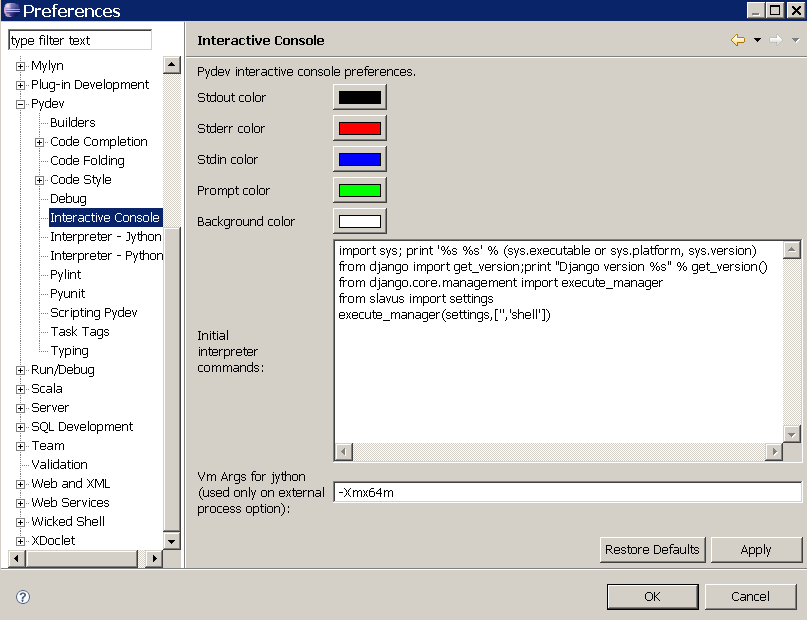Screen dimensions: 807x620
Task: Open the help question mark icon
Action: point(23,597)
